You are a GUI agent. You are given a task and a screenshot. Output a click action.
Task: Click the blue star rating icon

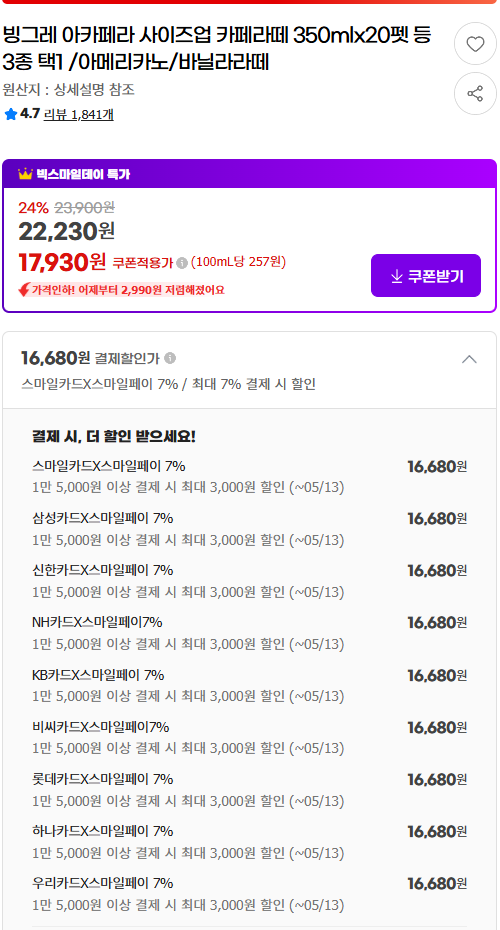pyautogui.click(x=11, y=114)
